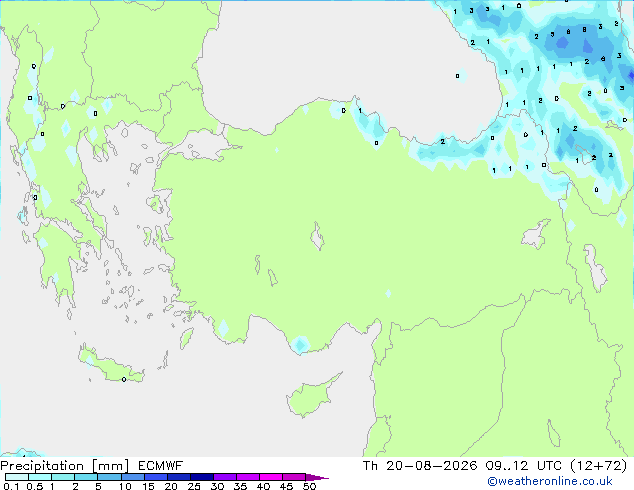Click the 'Precipitation [mm]' title text
Image resolution: width=634 pixels, height=490 pixels.
pos(65,466)
